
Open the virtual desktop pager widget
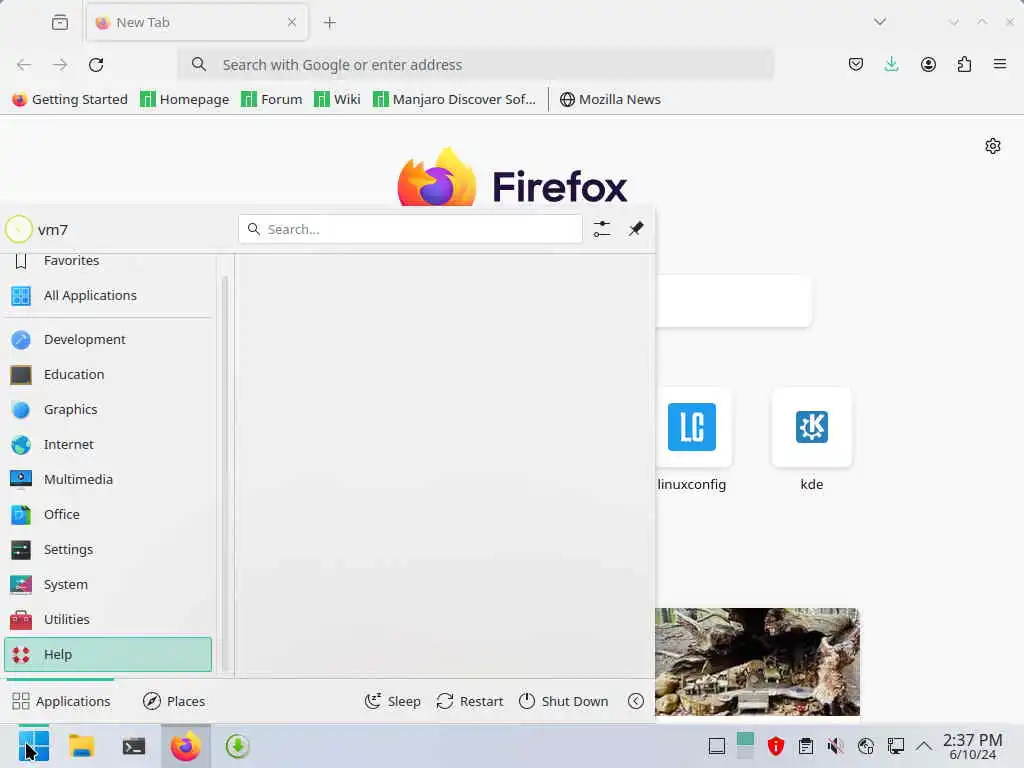click(x=745, y=746)
